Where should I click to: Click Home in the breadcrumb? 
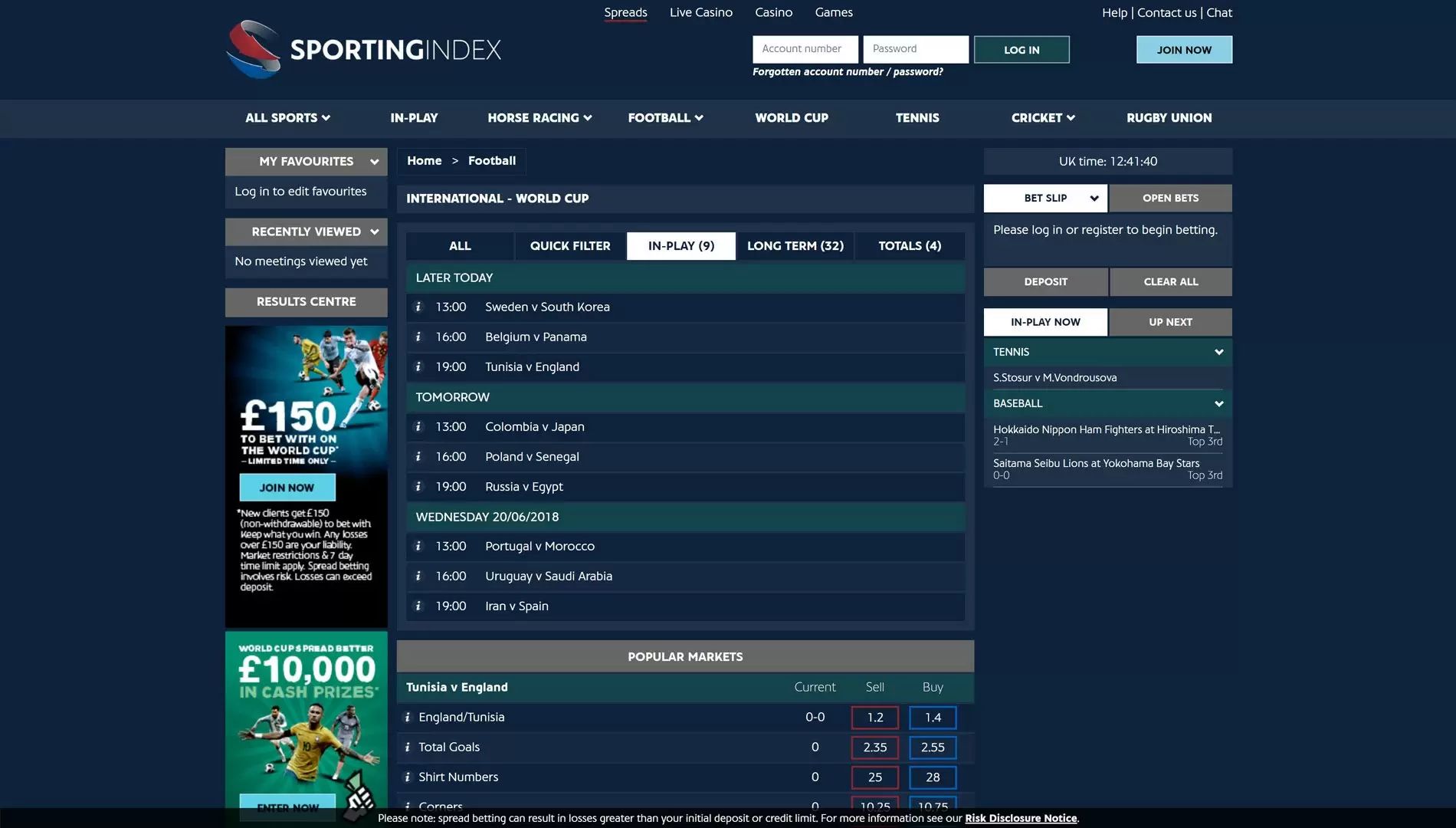(424, 161)
